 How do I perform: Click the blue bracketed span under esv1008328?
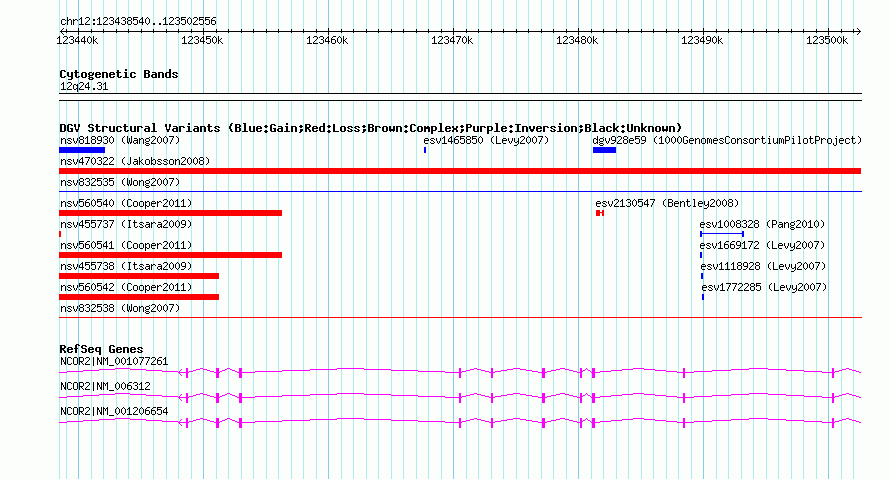(722, 234)
